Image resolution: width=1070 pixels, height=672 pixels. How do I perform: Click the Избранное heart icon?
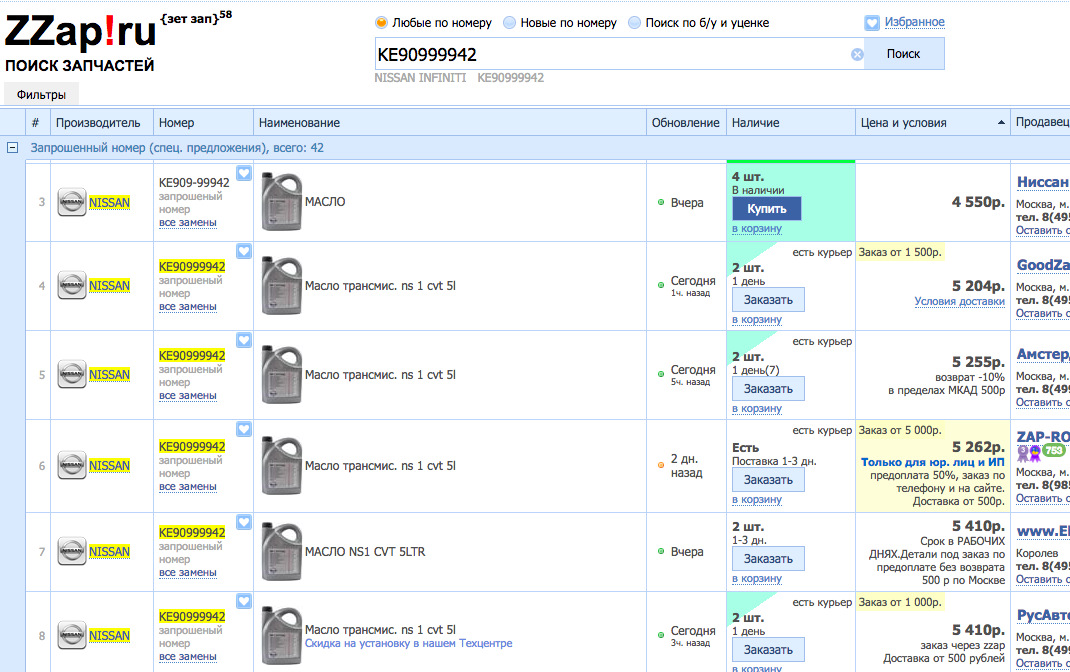(x=872, y=22)
